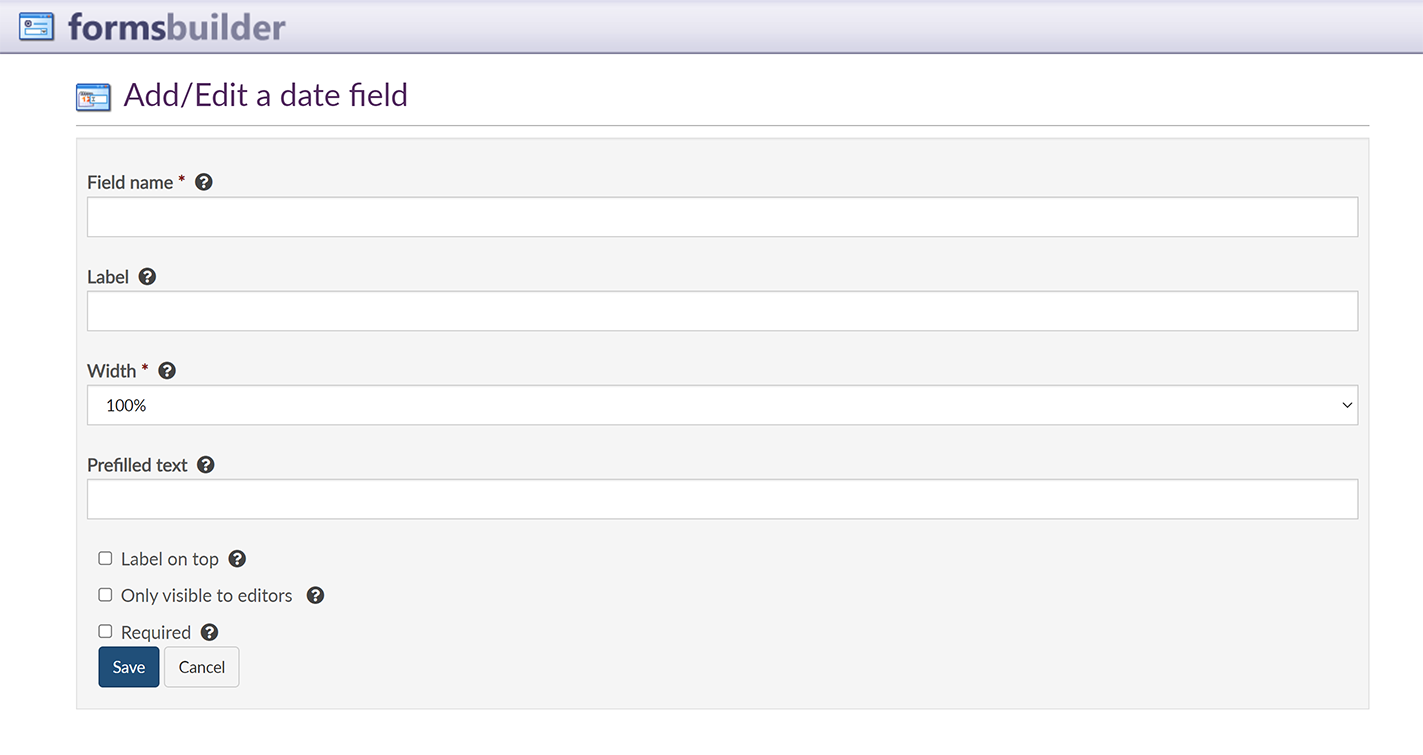
Task: Click the formsbuilder title text
Action: 177,27
